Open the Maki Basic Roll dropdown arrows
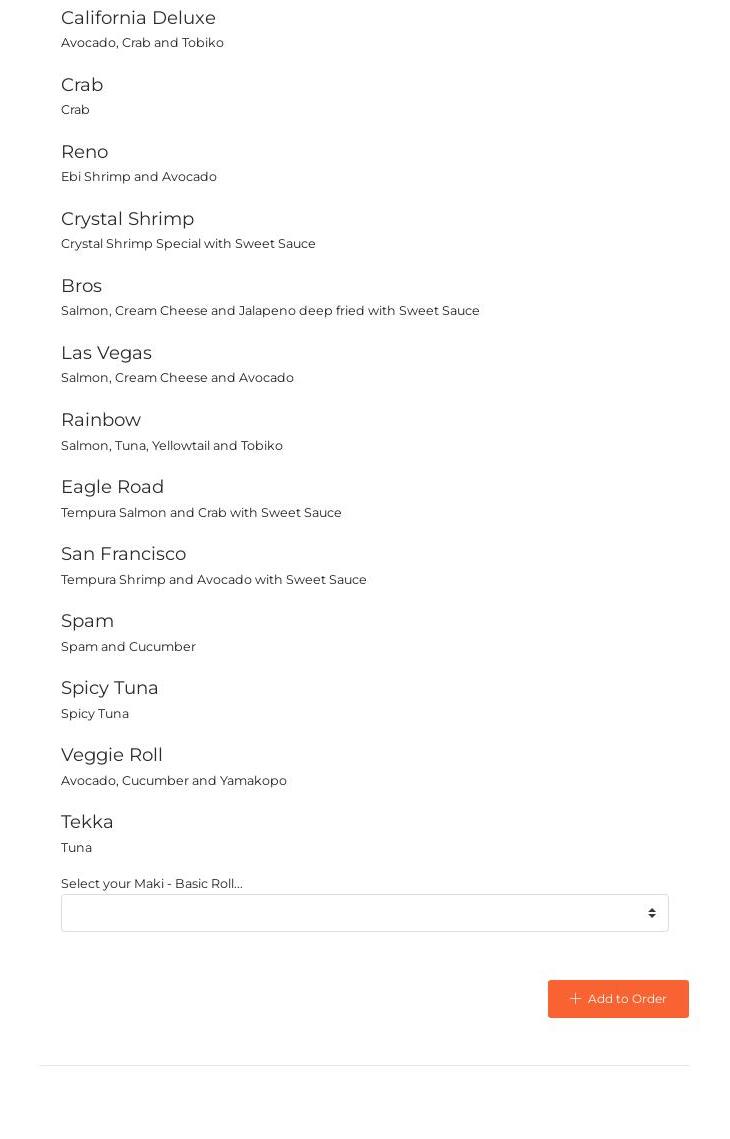This screenshot has width=730, height=1139. tap(651, 913)
